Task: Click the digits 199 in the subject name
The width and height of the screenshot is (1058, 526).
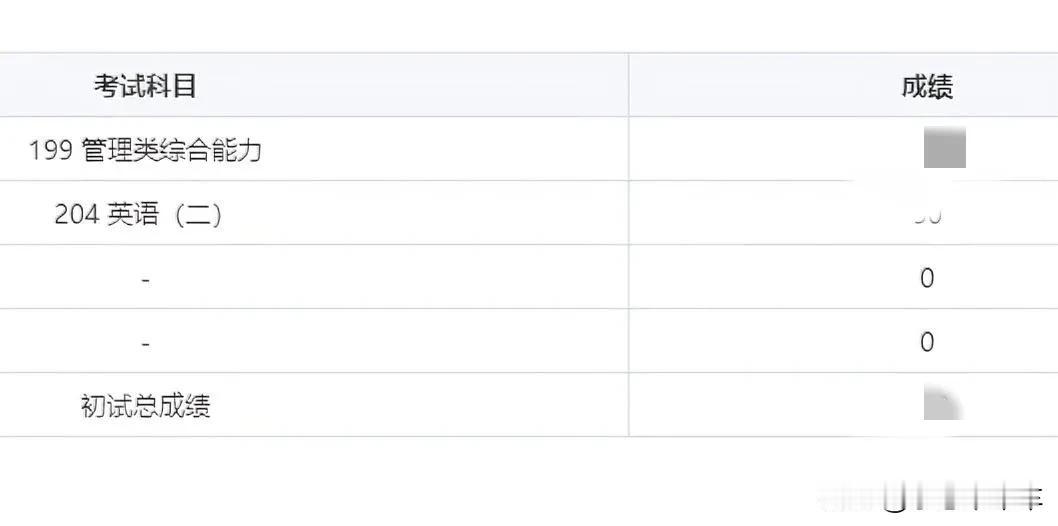Action: pyautogui.click(x=51, y=151)
